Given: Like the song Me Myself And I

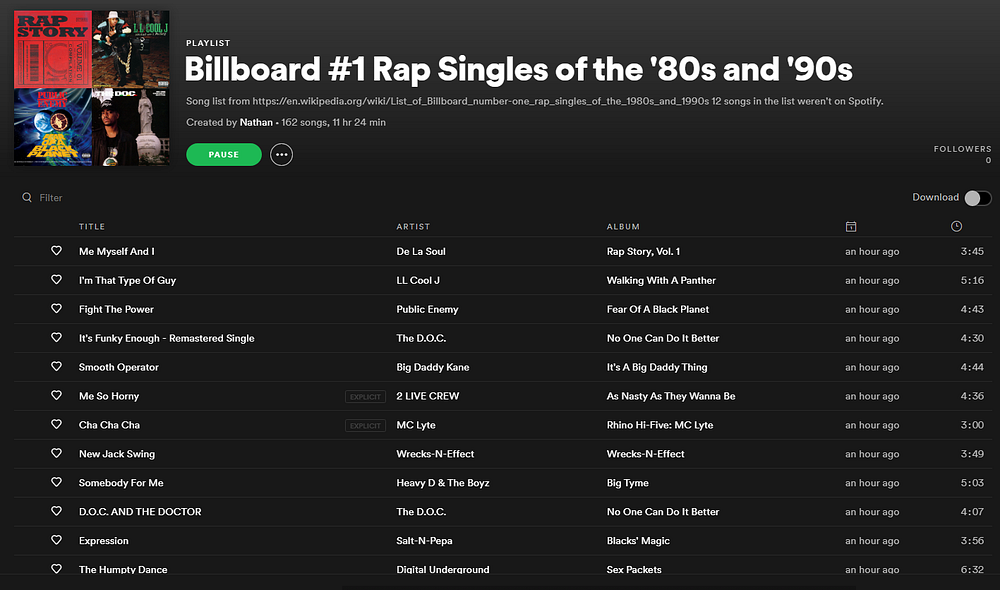Looking at the screenshot, I should tap(57, 251).
